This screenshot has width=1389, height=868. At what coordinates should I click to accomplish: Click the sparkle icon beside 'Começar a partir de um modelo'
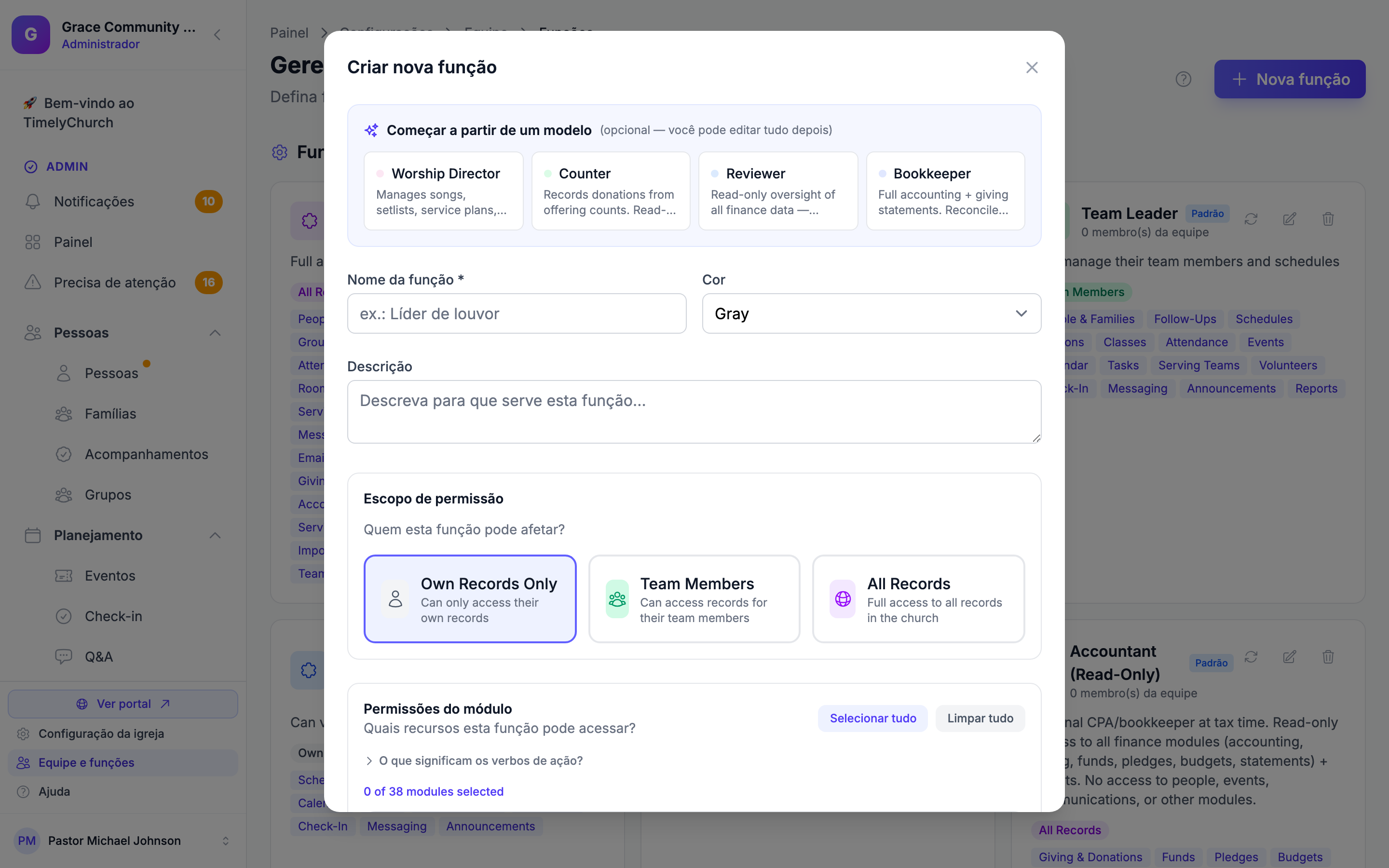click(x=371, y=130)
